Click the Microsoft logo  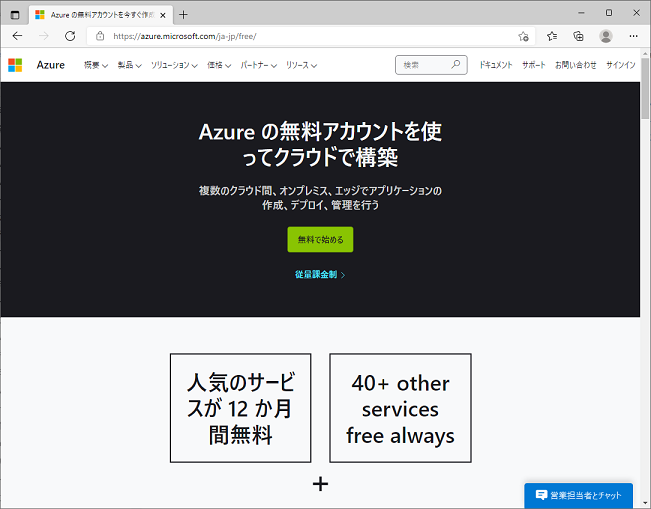click(x=15, y=65)
